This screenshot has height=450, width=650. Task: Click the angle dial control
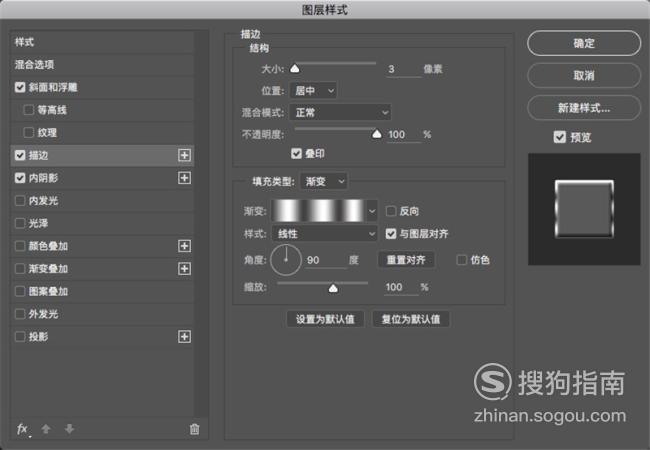click(286, 260)
